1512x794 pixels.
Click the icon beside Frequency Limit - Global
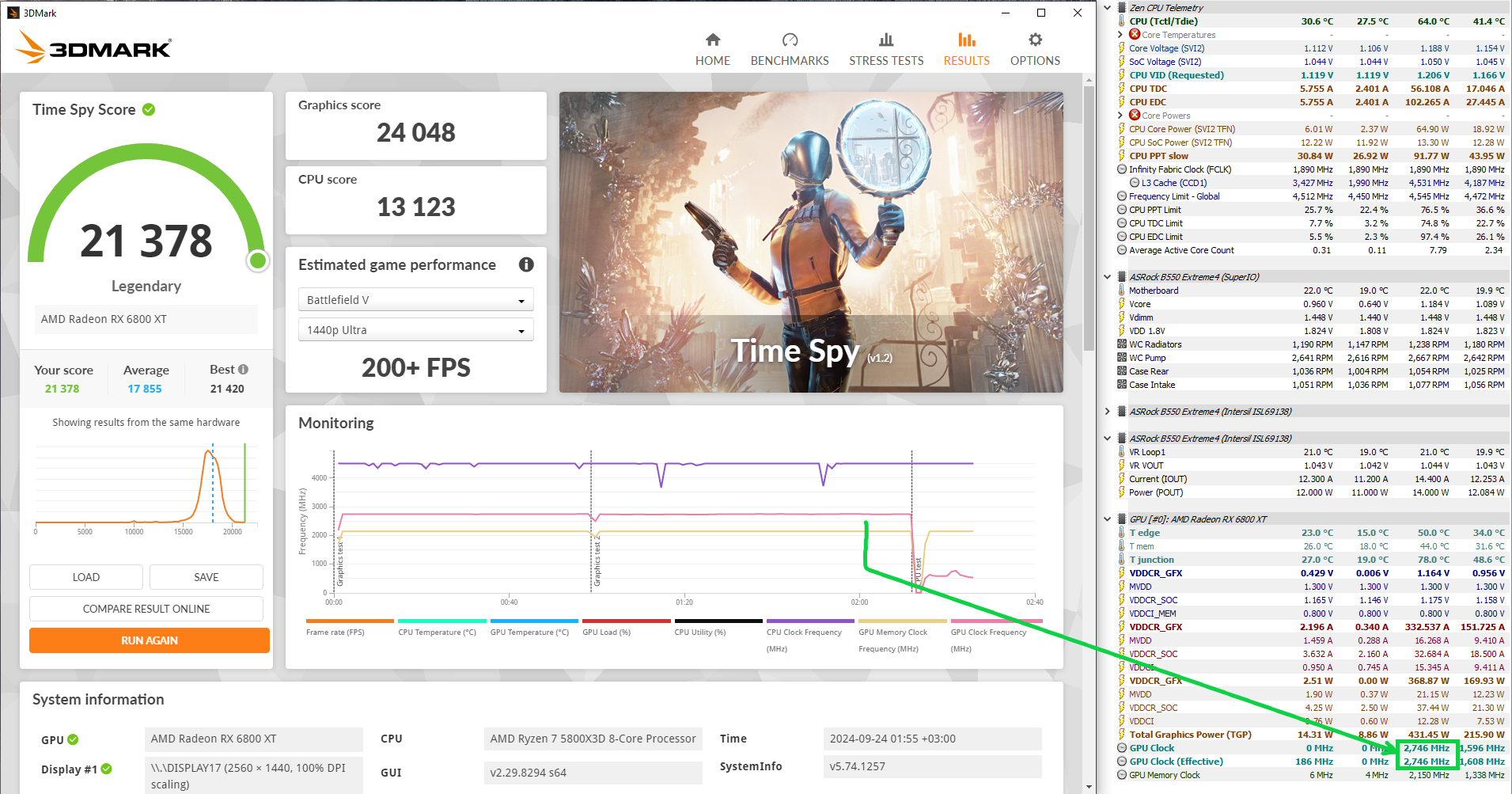point(1122,196)
